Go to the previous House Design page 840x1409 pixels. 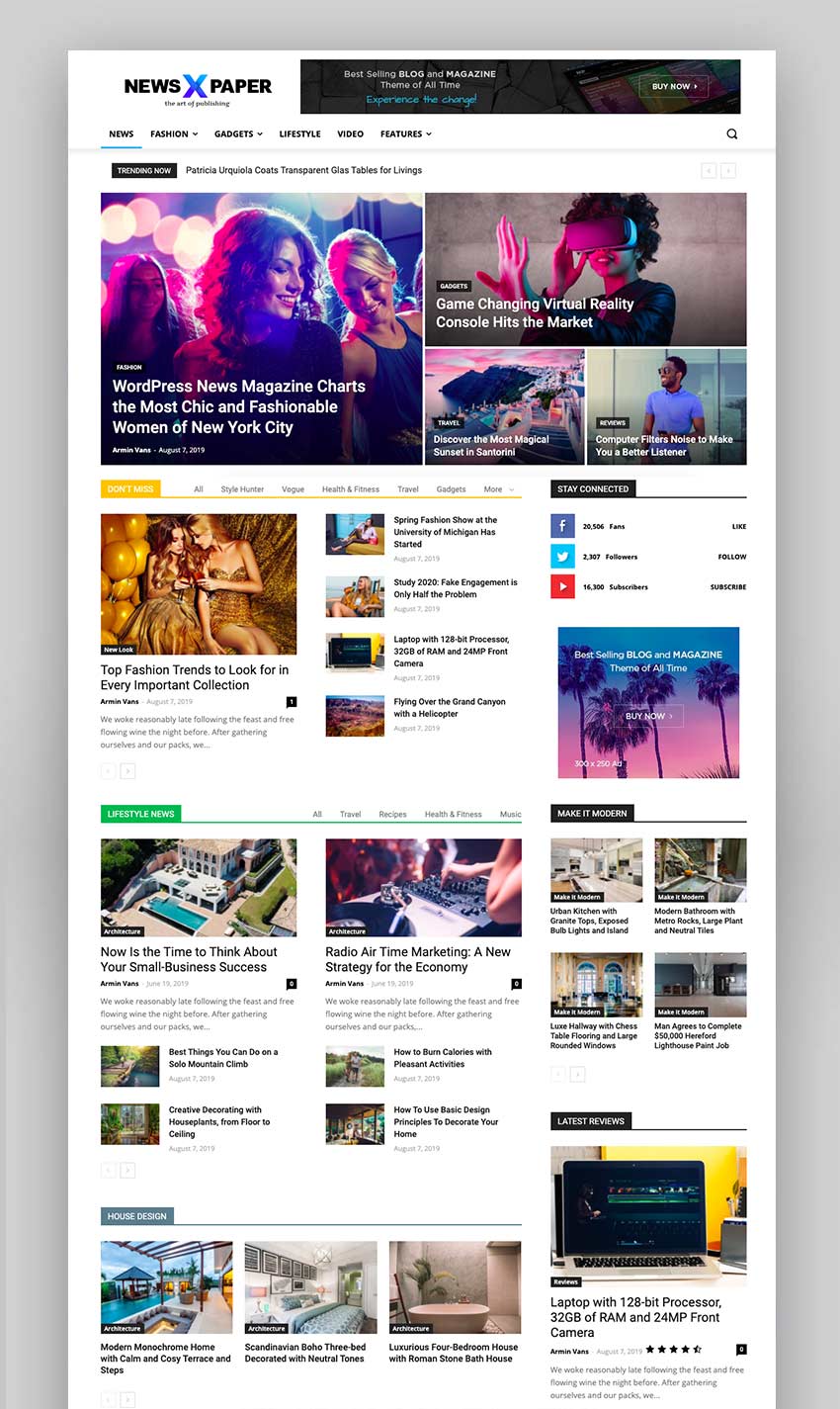108,1399
